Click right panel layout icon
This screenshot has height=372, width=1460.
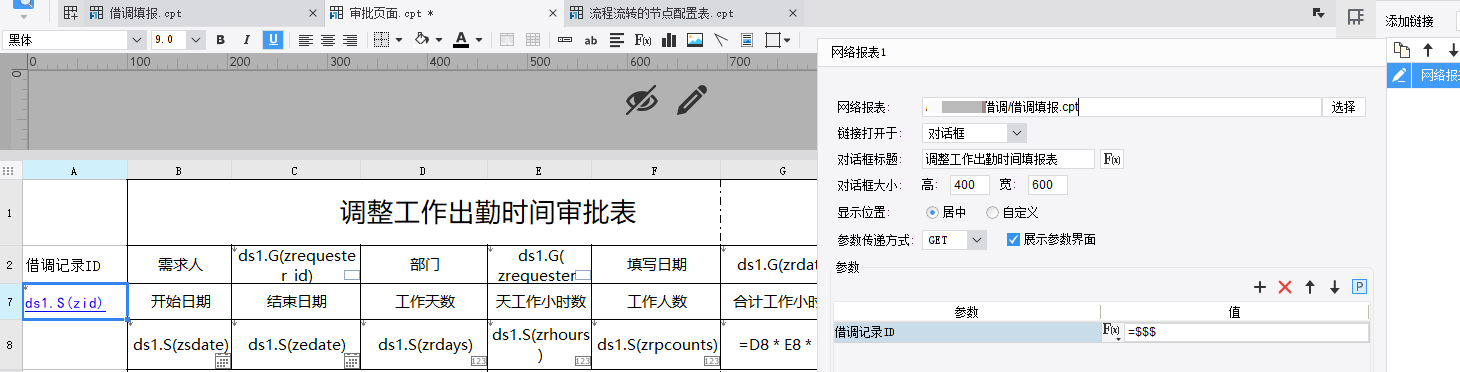(x=1356, y=17)
